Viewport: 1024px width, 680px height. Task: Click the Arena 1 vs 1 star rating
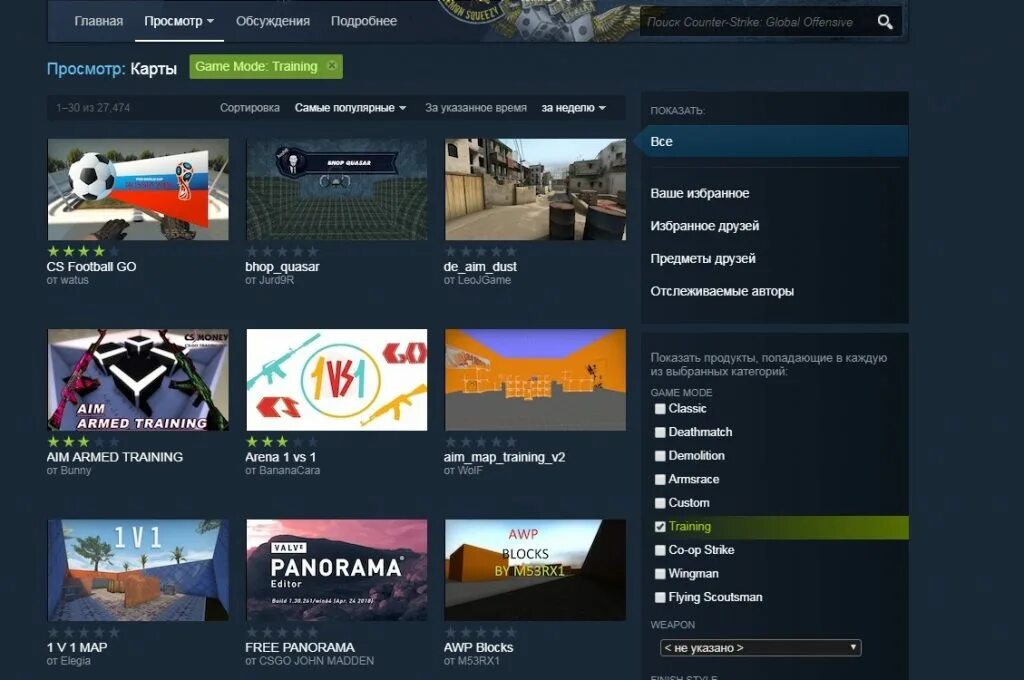point(282,442)
